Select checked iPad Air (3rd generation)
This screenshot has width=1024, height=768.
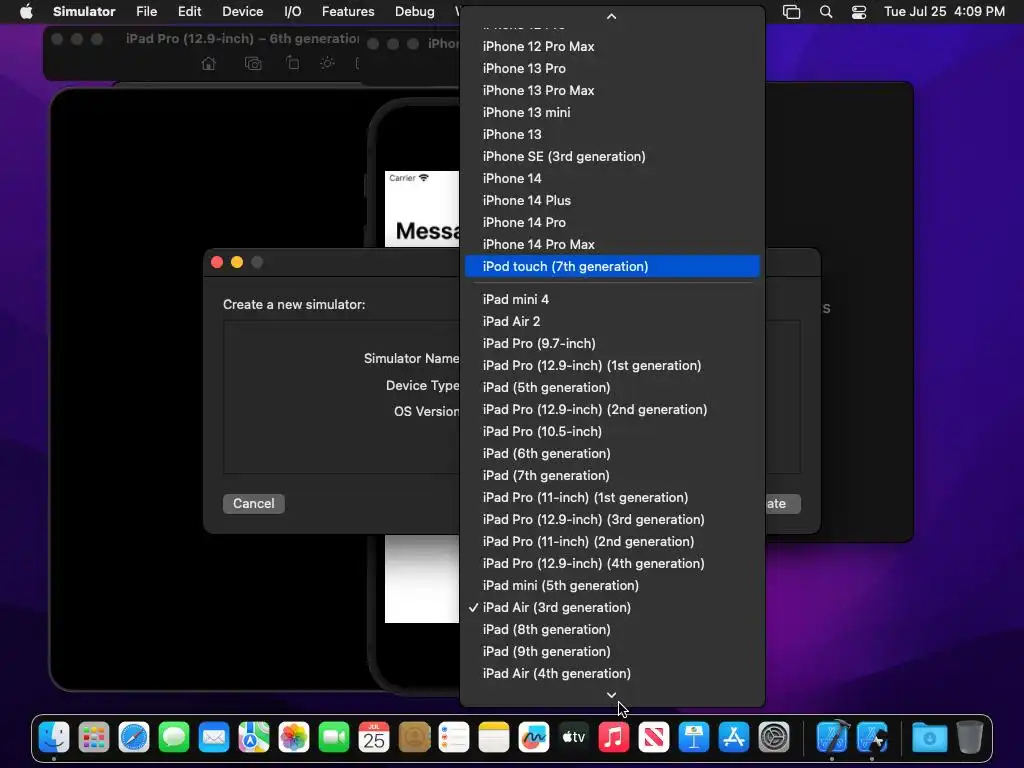click(612, 607)
